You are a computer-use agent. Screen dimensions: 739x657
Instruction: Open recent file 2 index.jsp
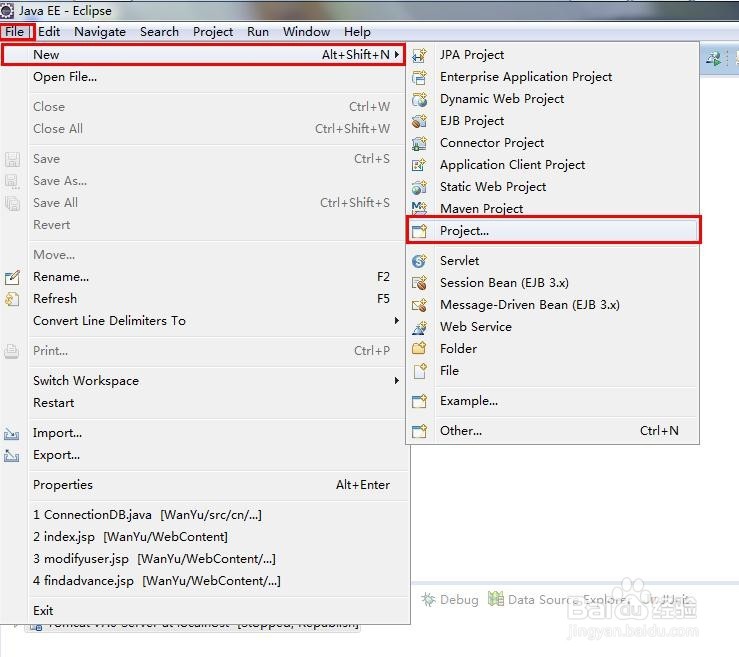(x=203, y=537)
